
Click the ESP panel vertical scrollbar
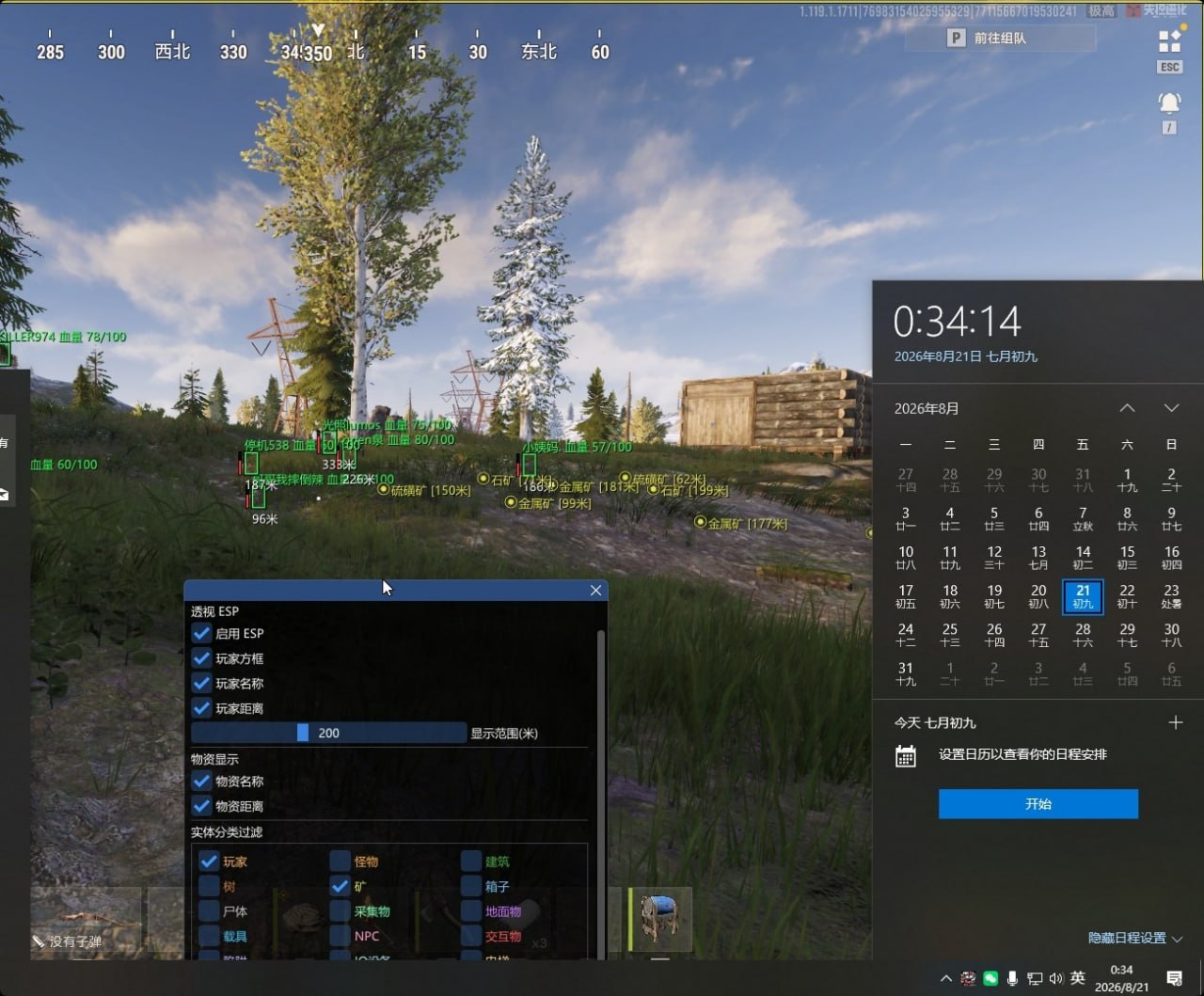point(600,795)
